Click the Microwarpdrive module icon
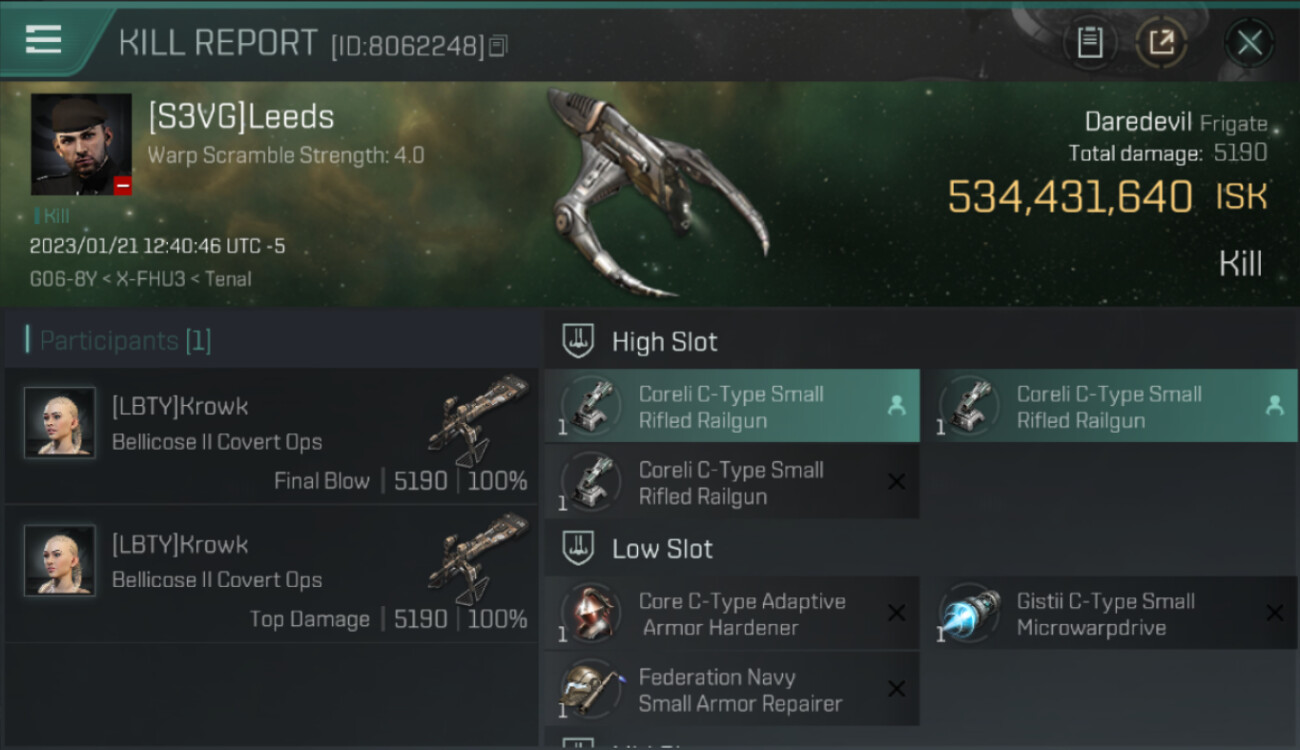Image resolution: width=1300 pixels, height=750 pixels. tap(971, 614)
